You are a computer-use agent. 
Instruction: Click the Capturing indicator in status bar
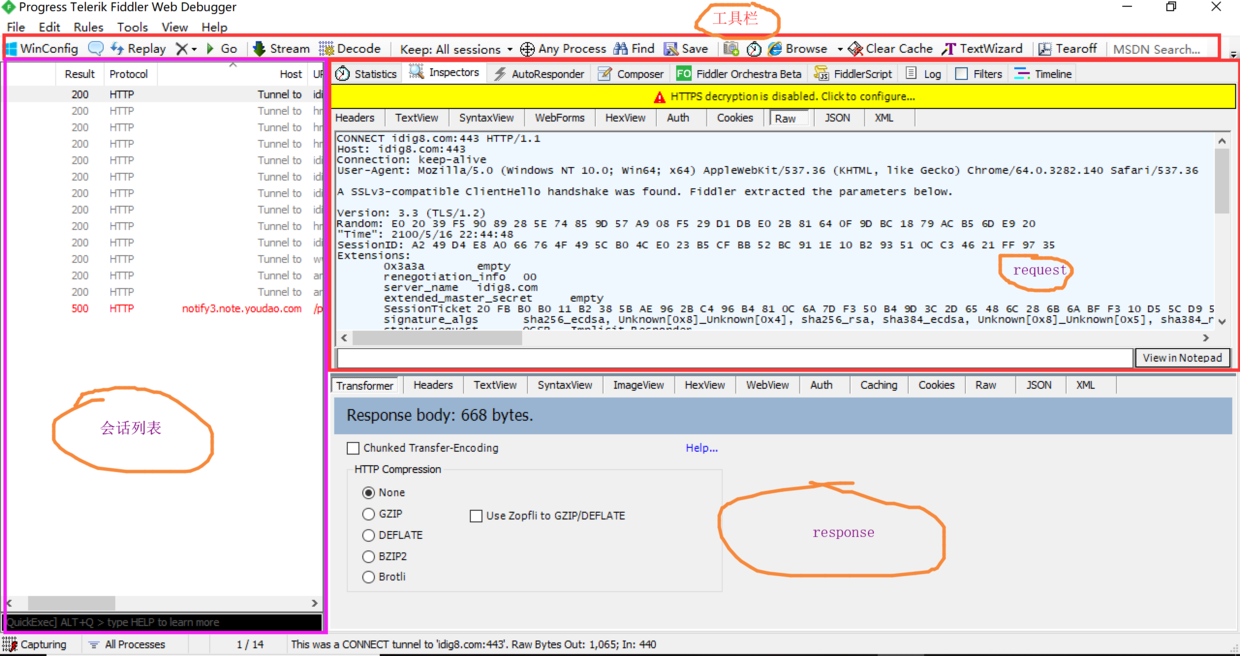point(35,645)
